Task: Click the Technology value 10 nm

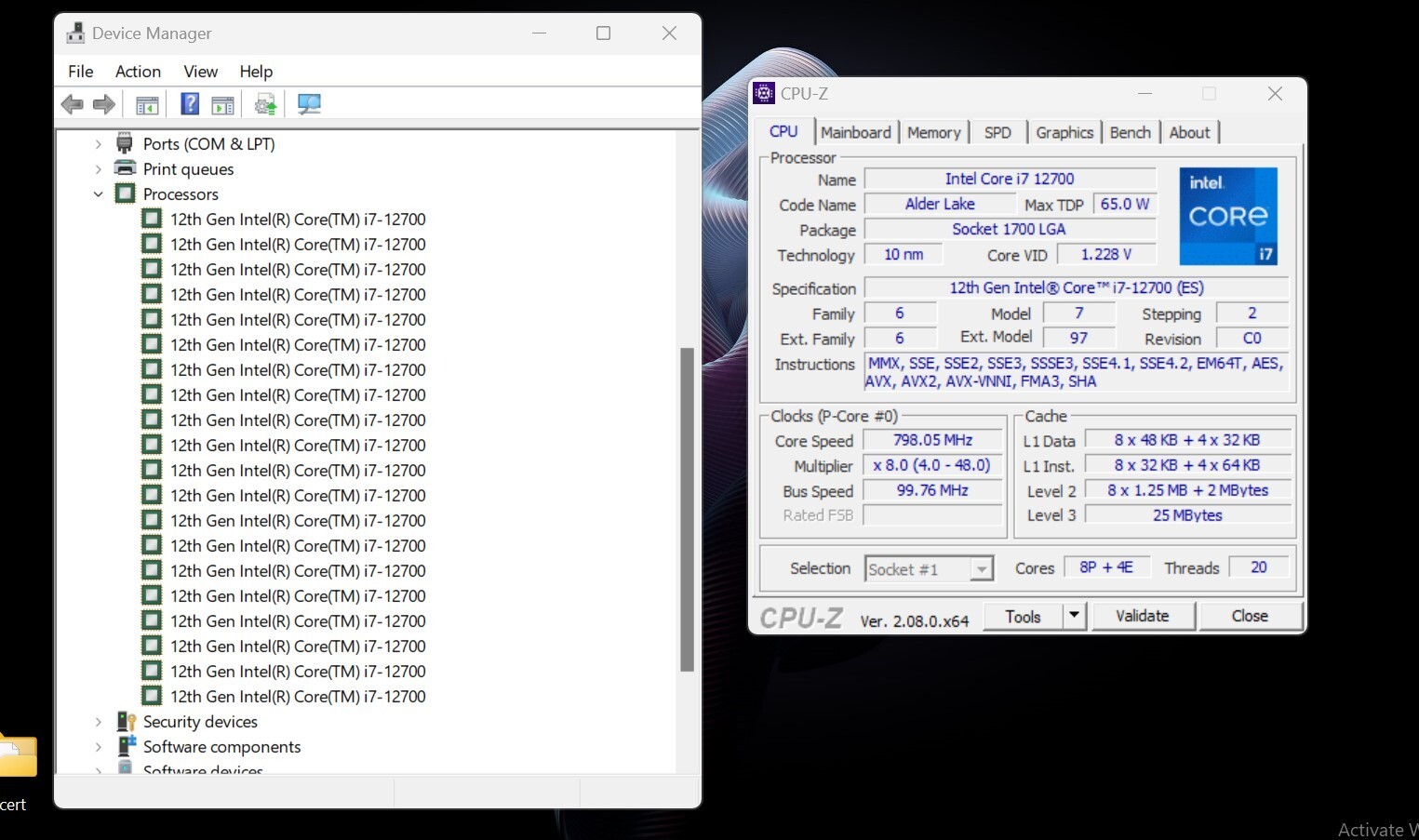Action: (904, 254)
